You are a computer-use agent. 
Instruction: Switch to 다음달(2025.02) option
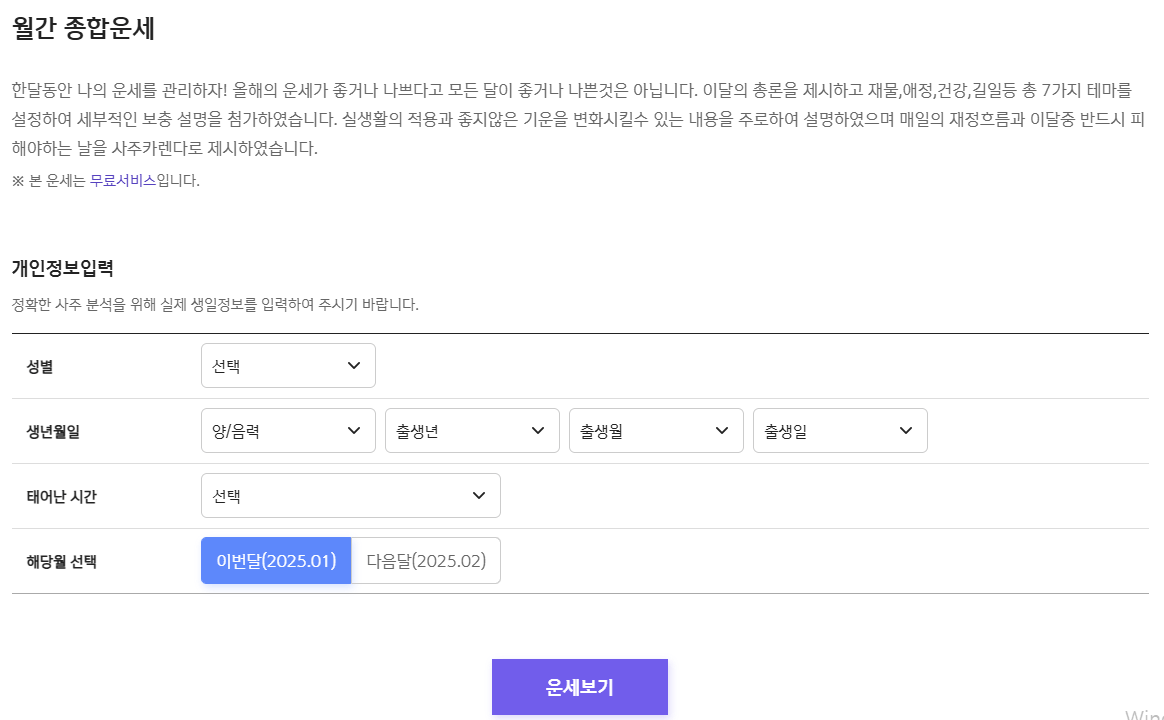point(426,560)
